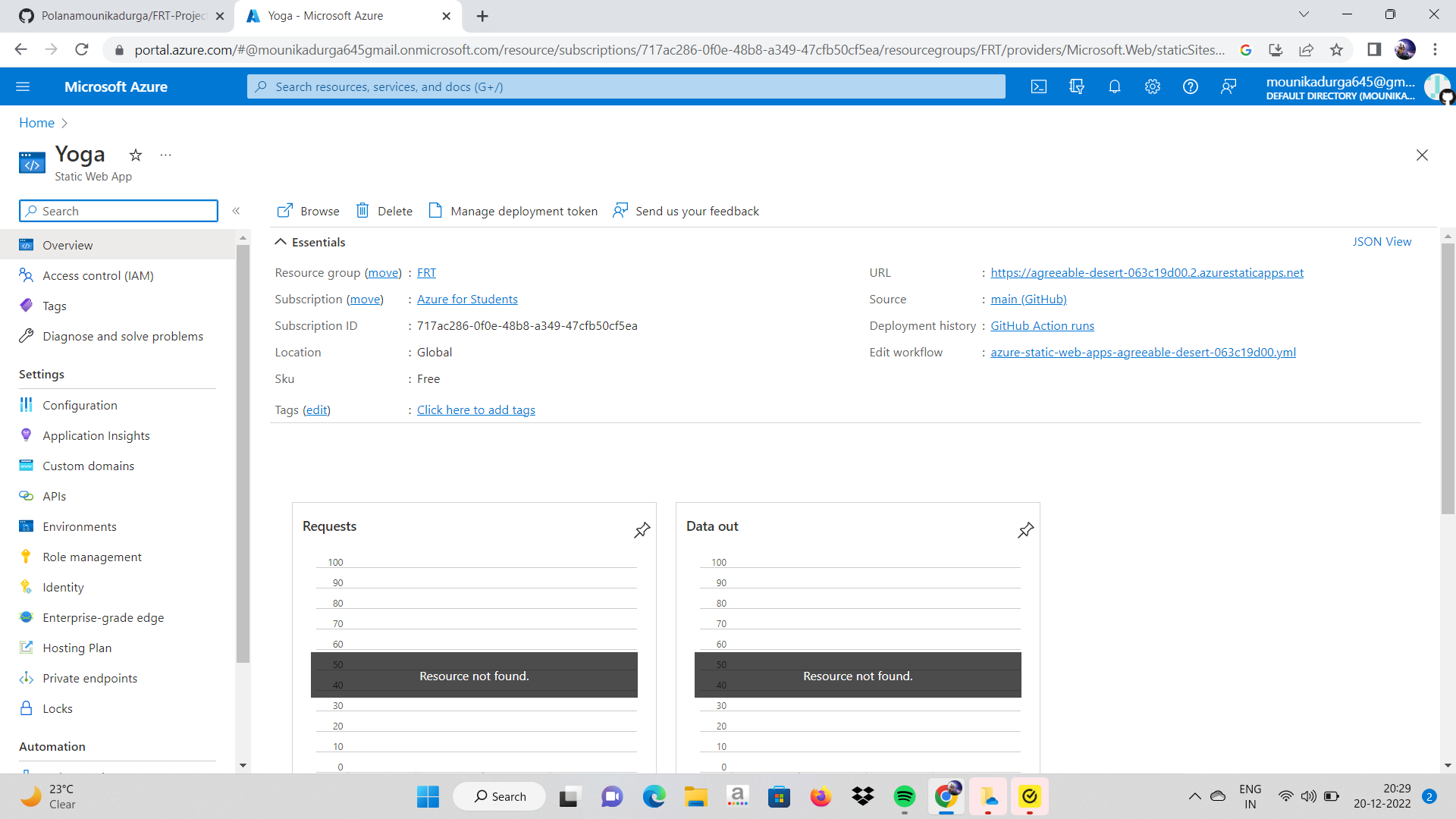1456x819 pixels.
Task: Select Overview in the sidebar
Action: (x=67, y=245)
